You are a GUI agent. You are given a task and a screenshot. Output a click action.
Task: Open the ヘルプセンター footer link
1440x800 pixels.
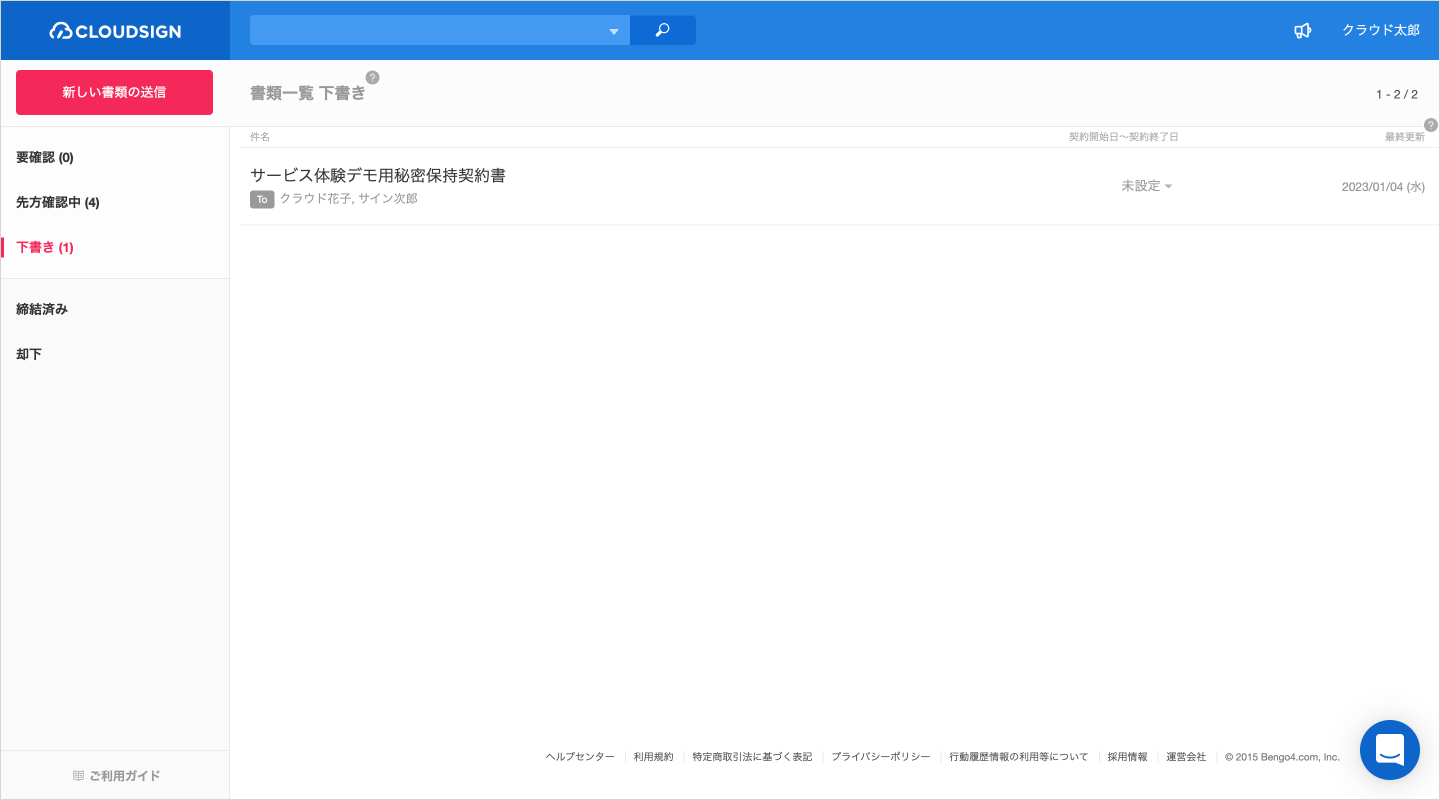(580, 757)
